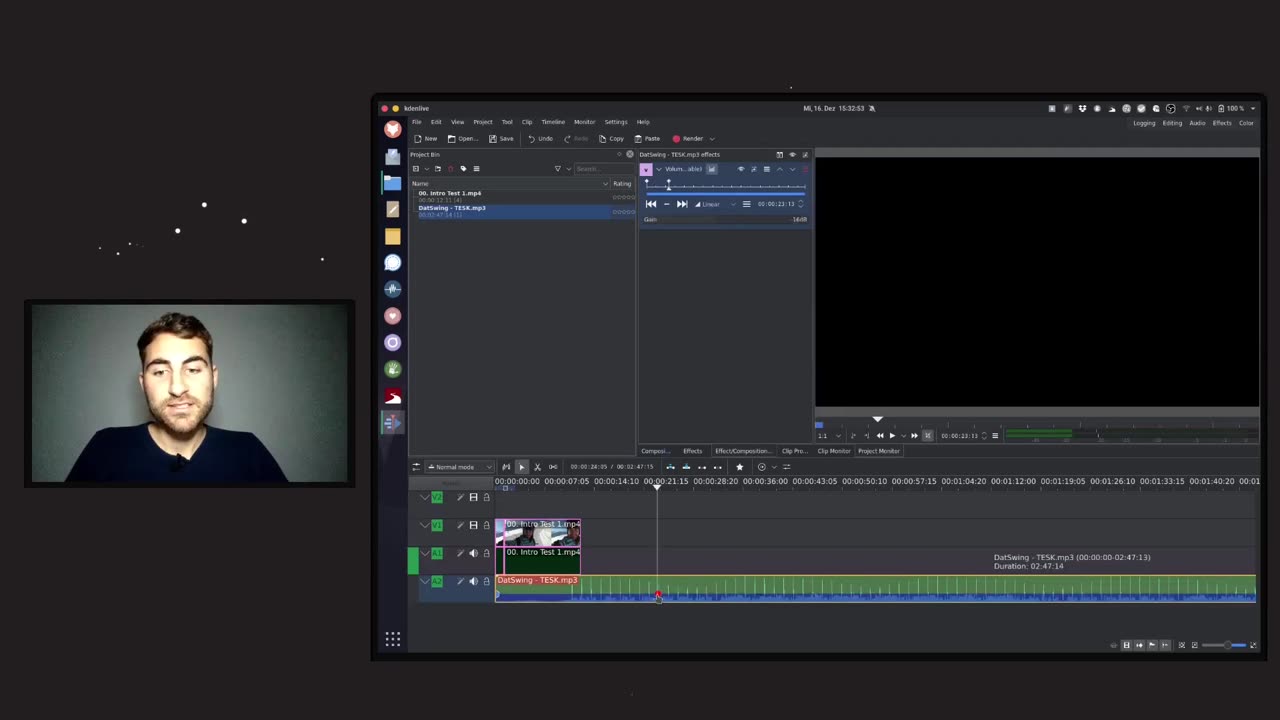Image resolution: width=1280 pixels, height=720 pixels.
Task: Click the red delete clip icon in Project Bin
Action: coord(450,168)
